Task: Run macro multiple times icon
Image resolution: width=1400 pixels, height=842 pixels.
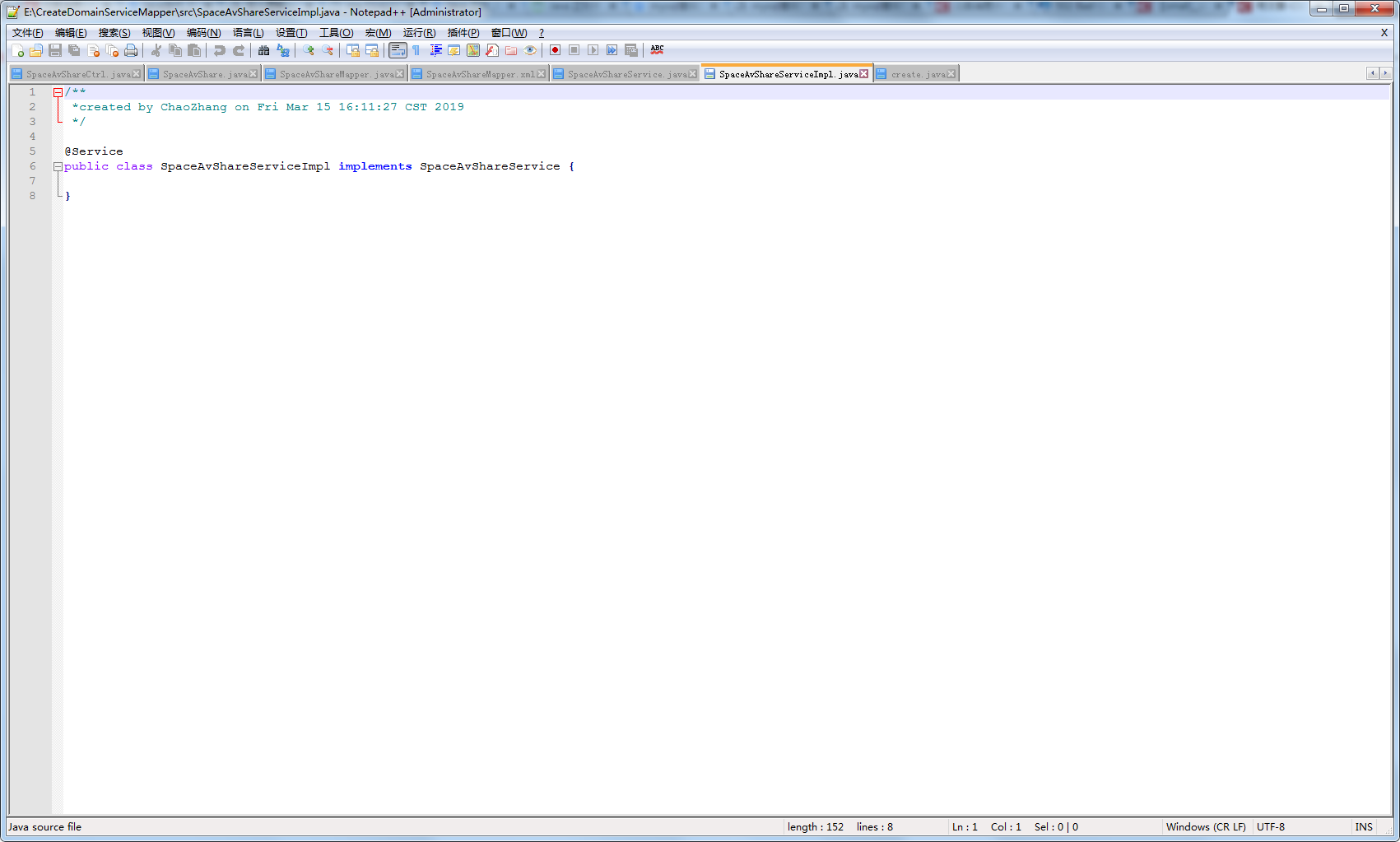Action: pyautogui.click(x=612, y=50)
